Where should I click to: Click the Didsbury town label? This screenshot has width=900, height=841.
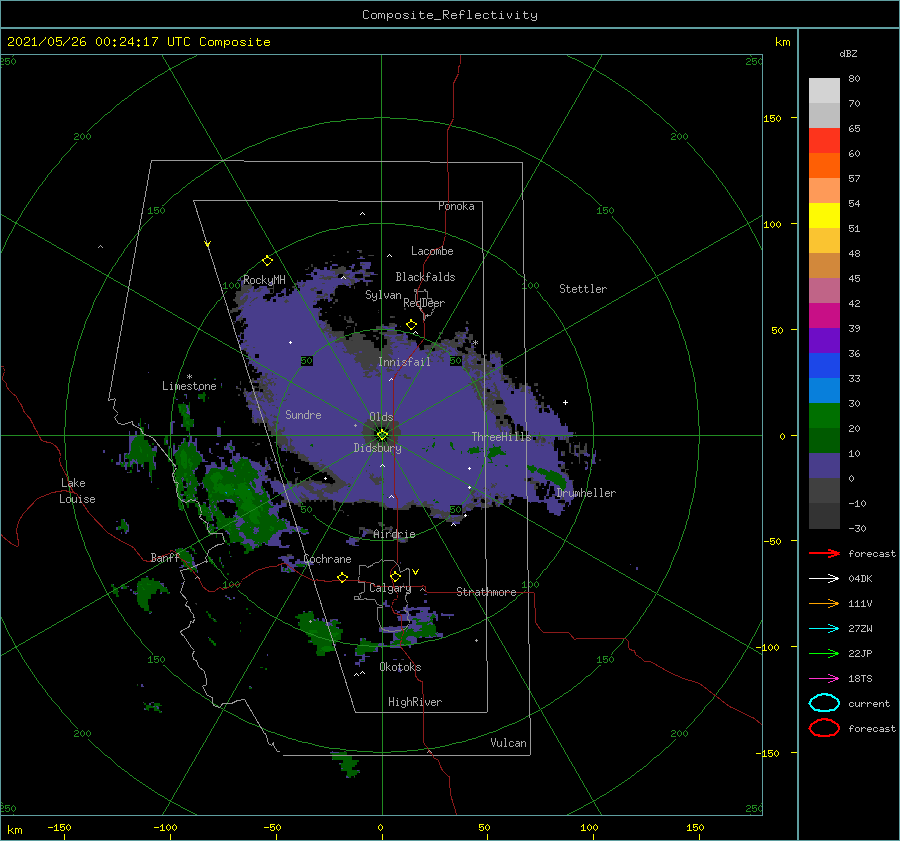coord(378,448)
